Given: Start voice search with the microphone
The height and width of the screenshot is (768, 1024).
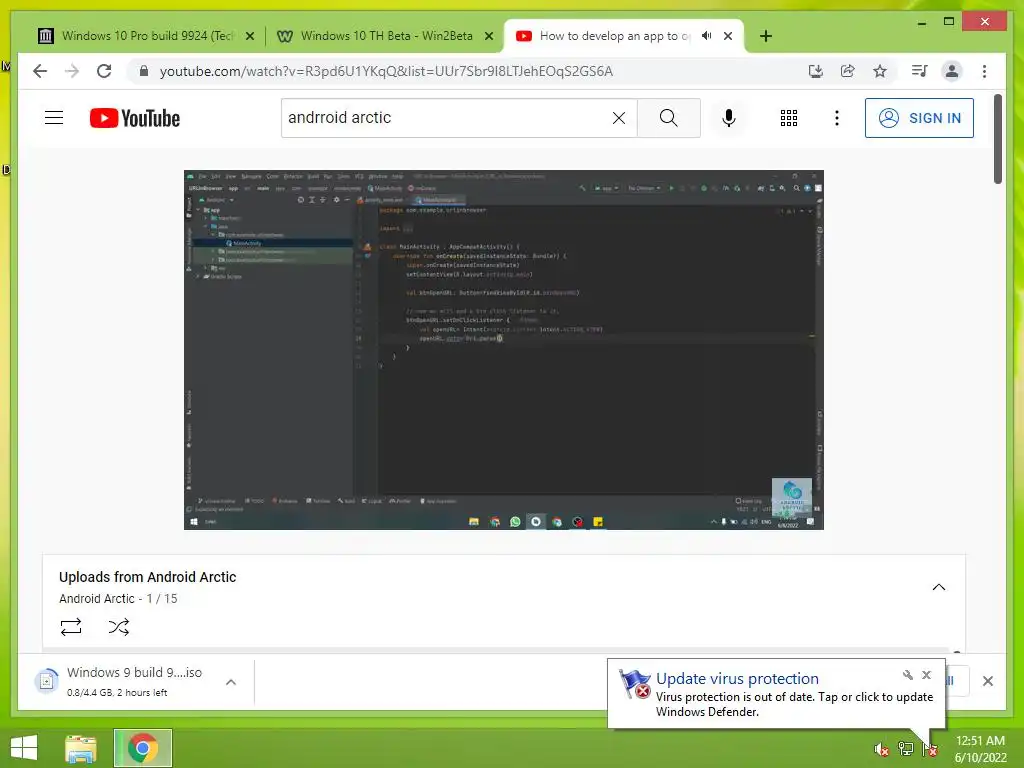Looking at the screenshot, I should pyautogui.click(x=729, y=118).
